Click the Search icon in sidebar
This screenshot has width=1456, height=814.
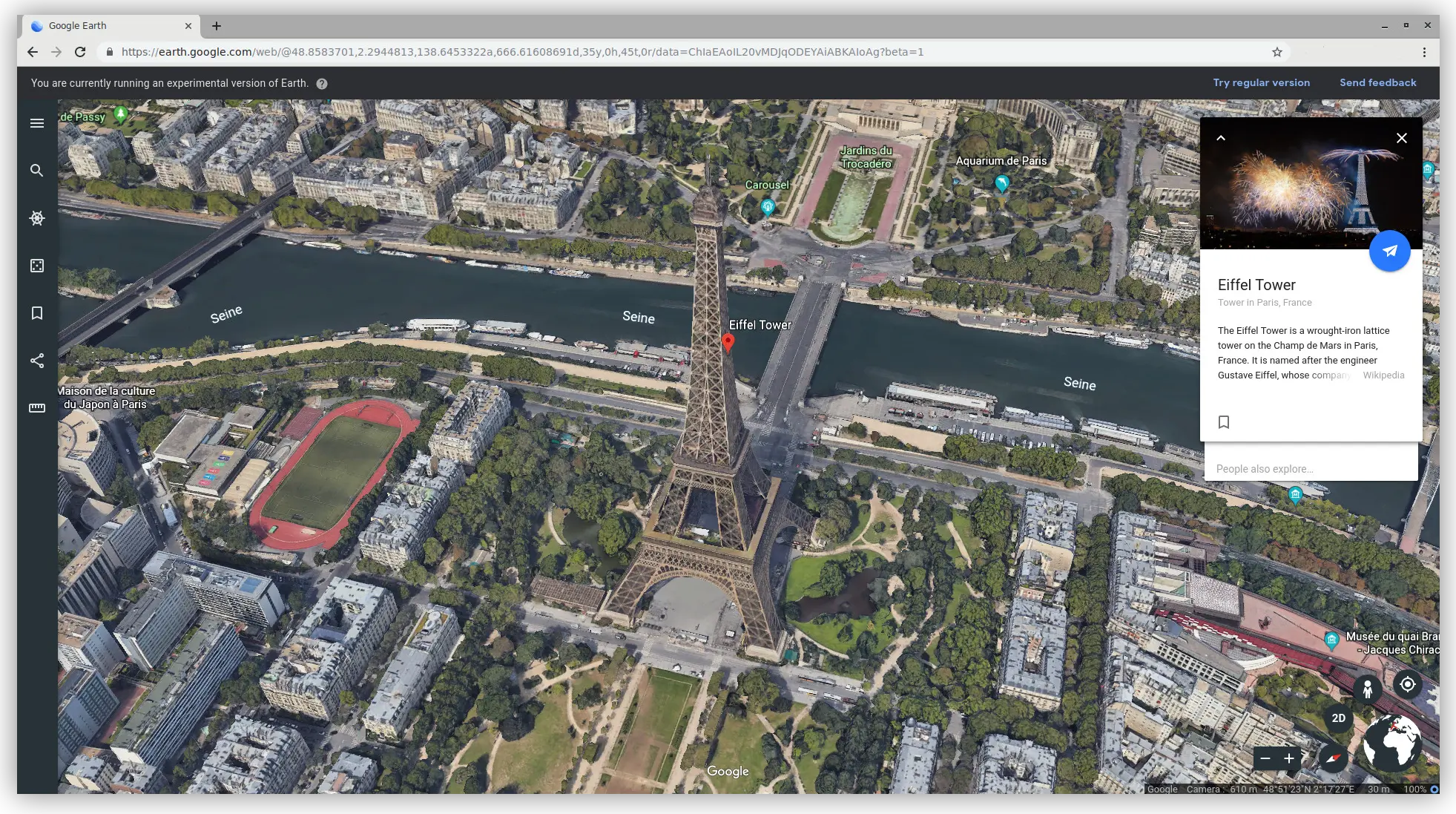pyautogui.click(x=36, y=170)
